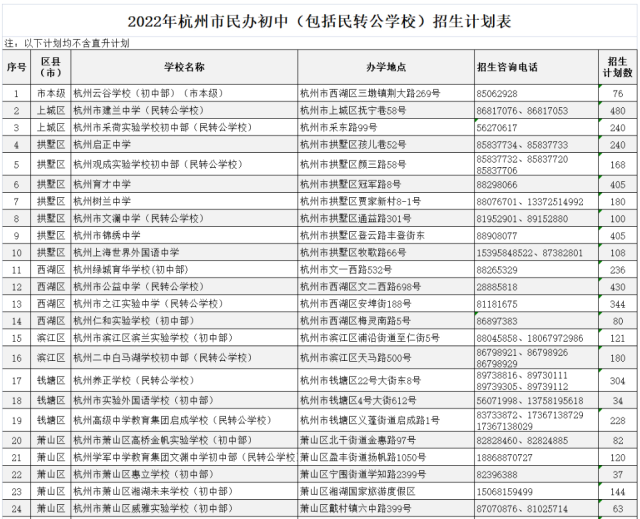640x519 pixels.
Task: Click the cell 杭州云谷学校（初中部）
Action: pos(184,93)
